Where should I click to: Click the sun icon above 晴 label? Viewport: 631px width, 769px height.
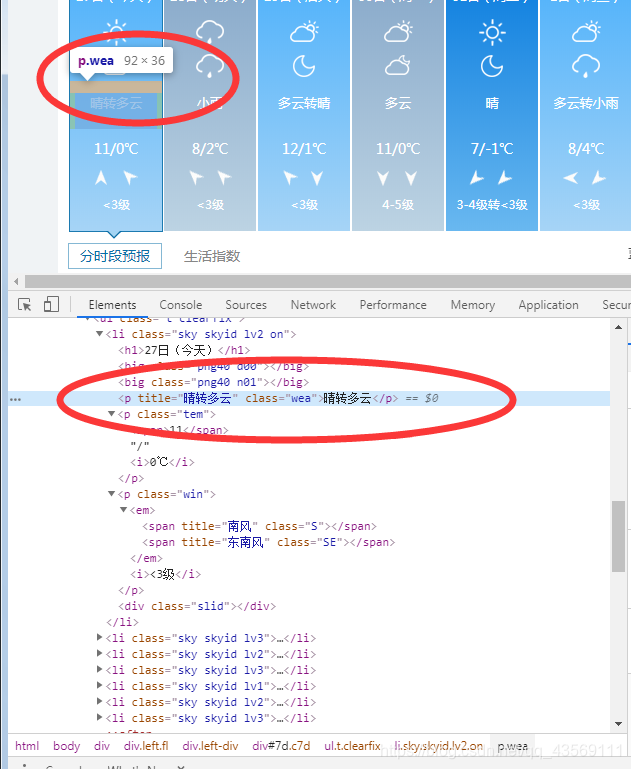click(x=492, y=33)
